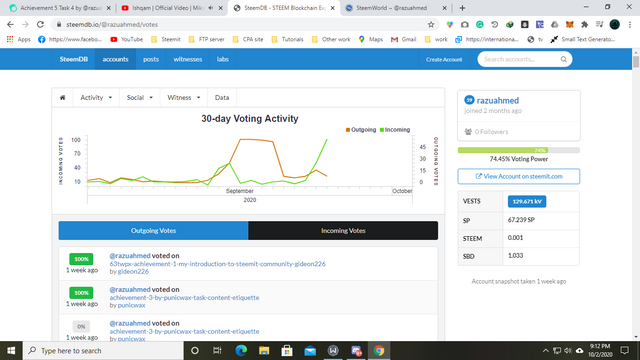Click the voting power progress bar
The width and height of the screenshot is (640, 360).
(x=519, y=150)
